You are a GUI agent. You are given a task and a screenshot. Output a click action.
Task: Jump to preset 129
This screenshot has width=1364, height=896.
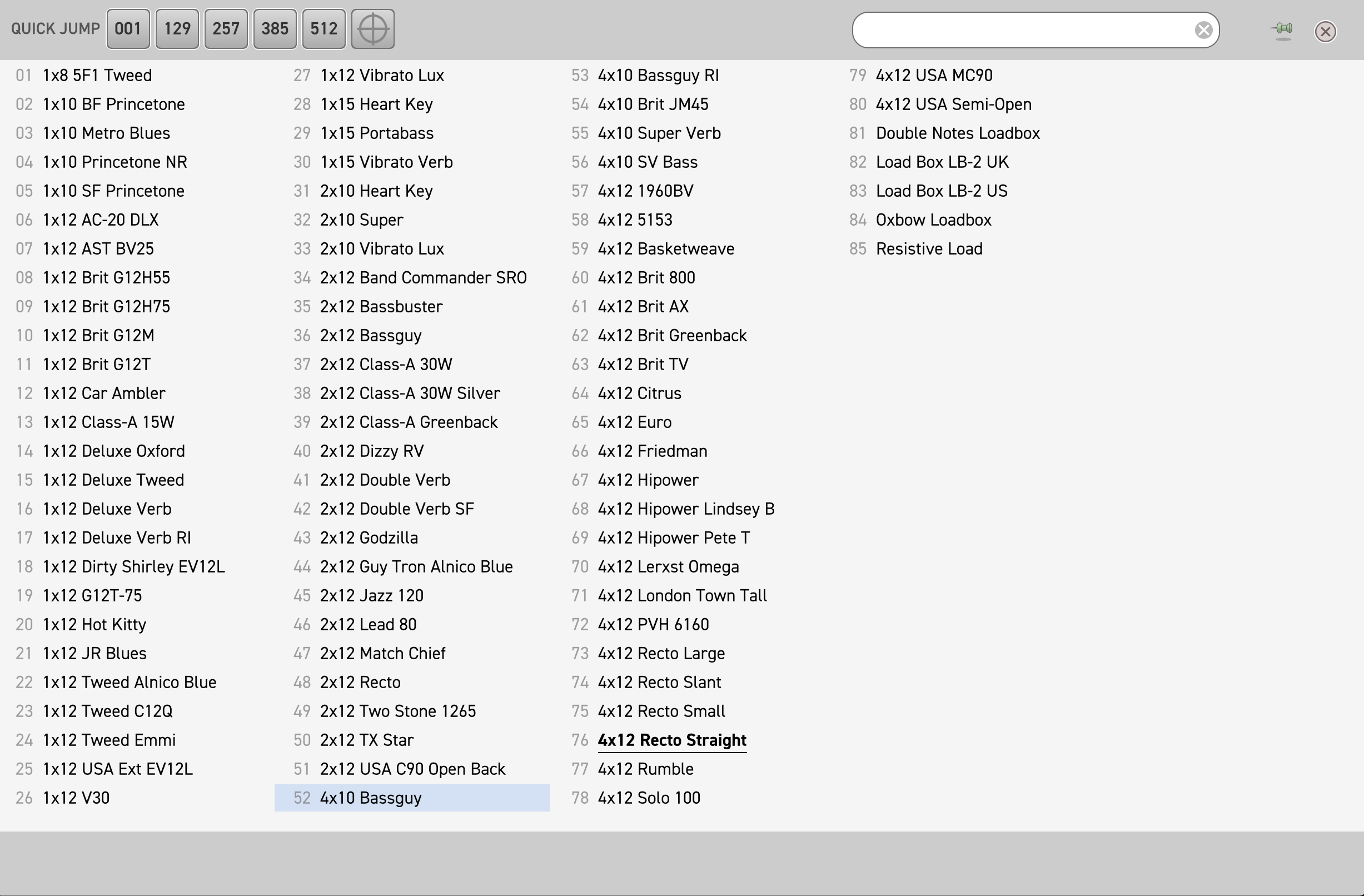(177, 29)
